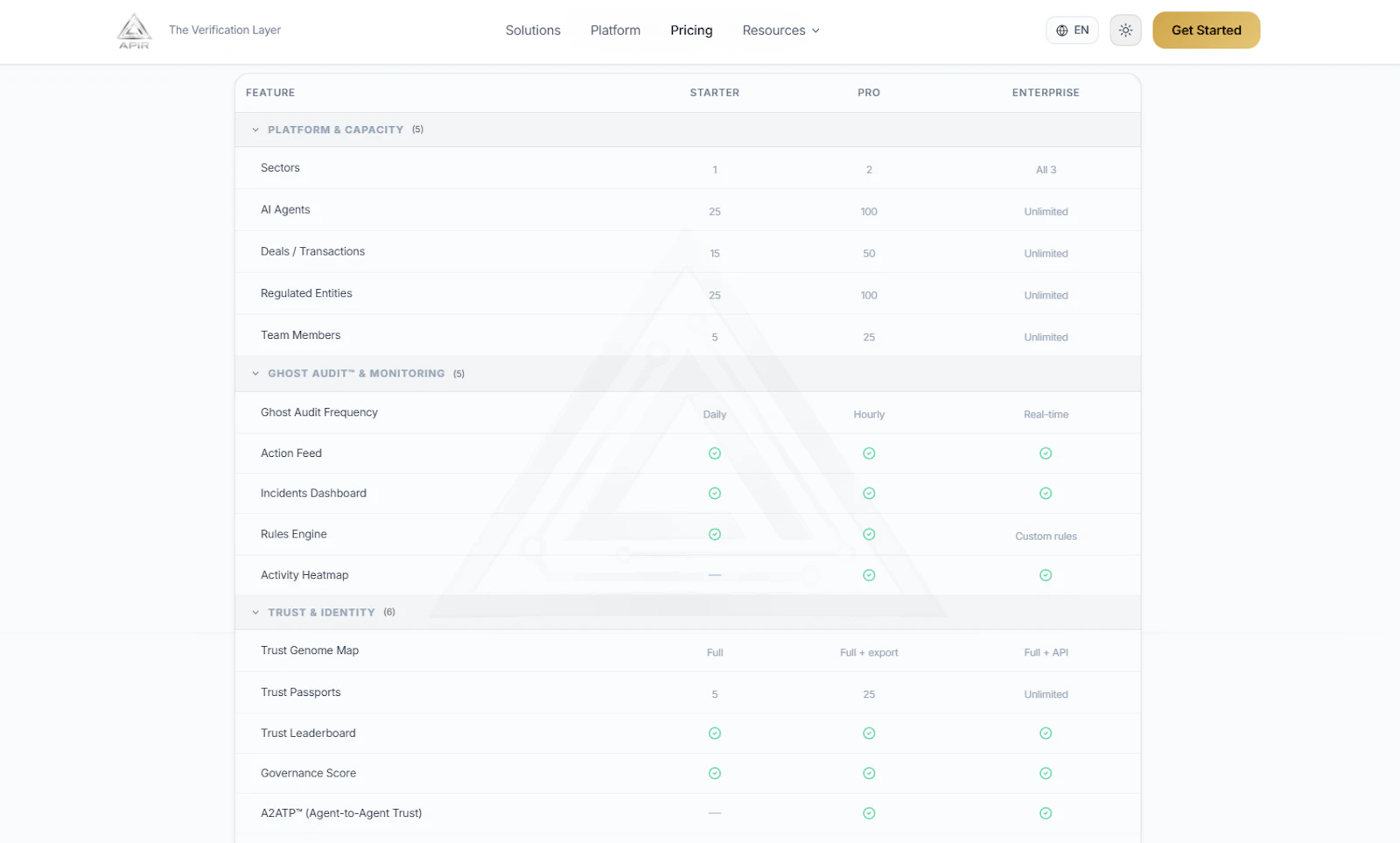Select the AI Agents row label
This screenshot has width=1400, height=843.
(285, 210)
